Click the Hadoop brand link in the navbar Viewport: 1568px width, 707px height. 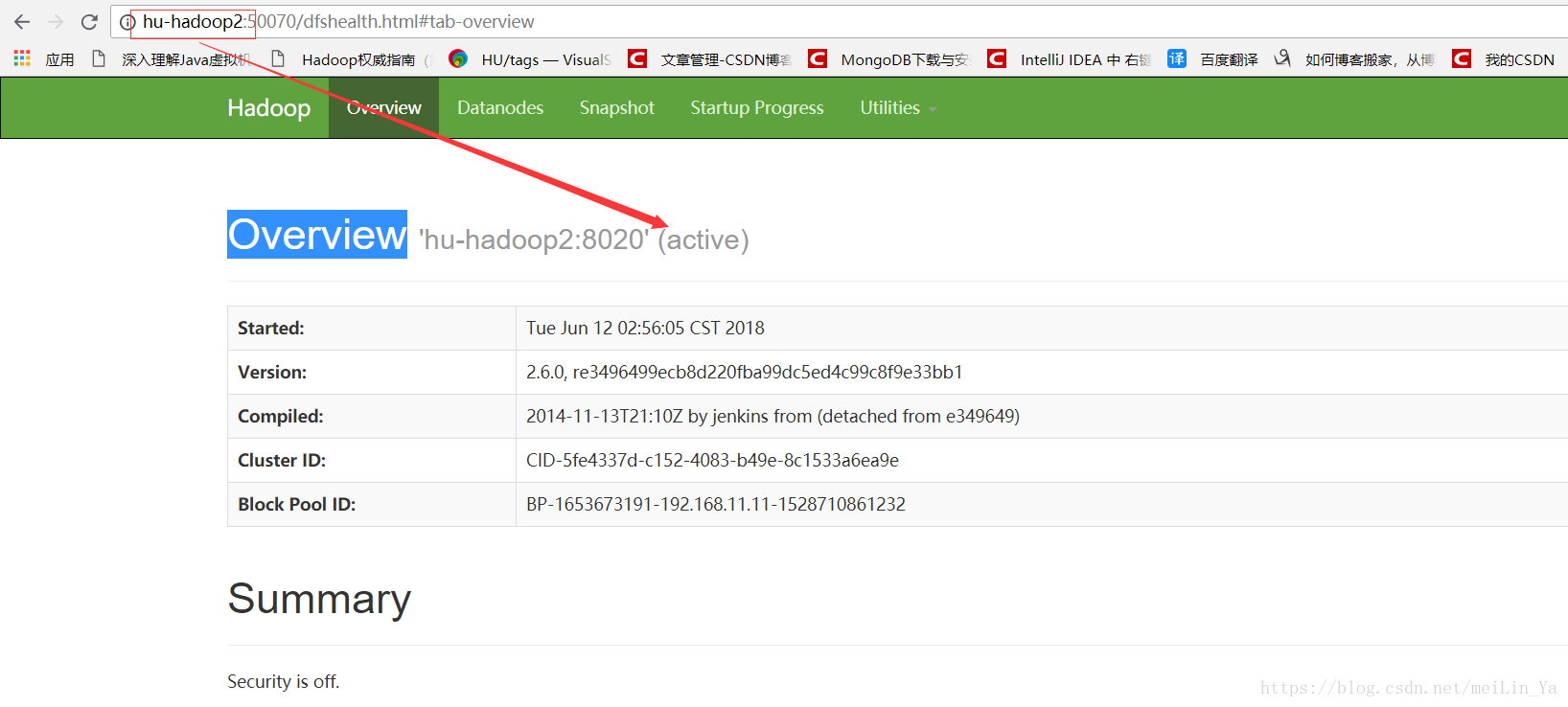point(269,107)
